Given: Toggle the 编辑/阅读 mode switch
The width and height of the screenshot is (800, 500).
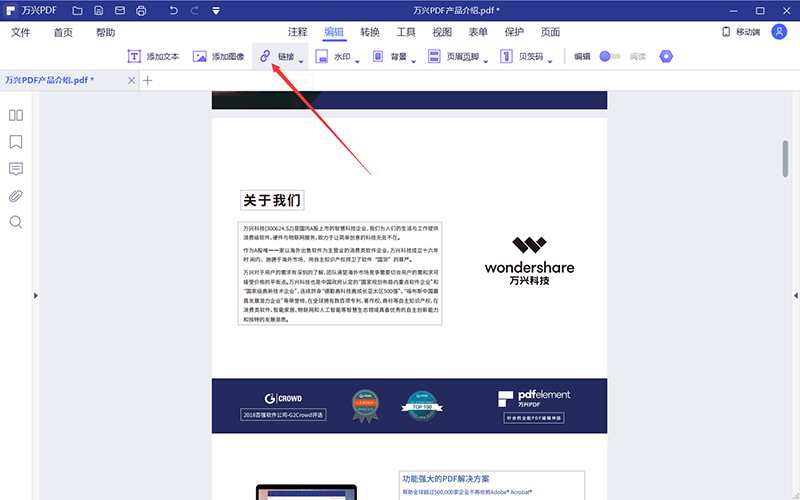Looking at the screenshot, I should point(610,56).
